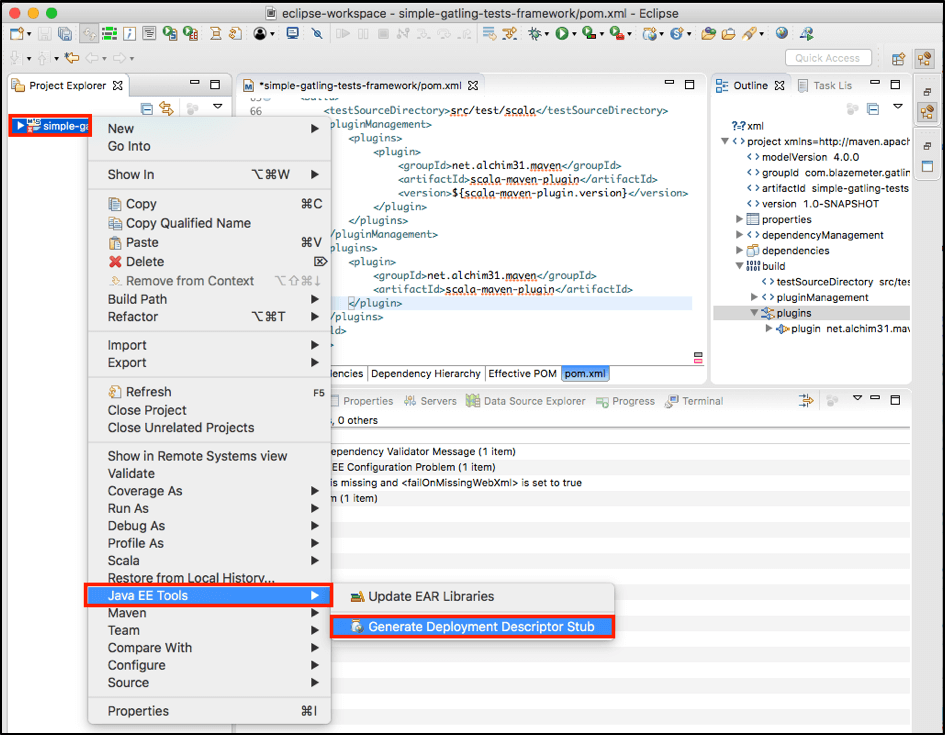This screenshot has height=735, width=945.
Task: Toggle the highlighted arrows toolbar button
Action: 89,34
